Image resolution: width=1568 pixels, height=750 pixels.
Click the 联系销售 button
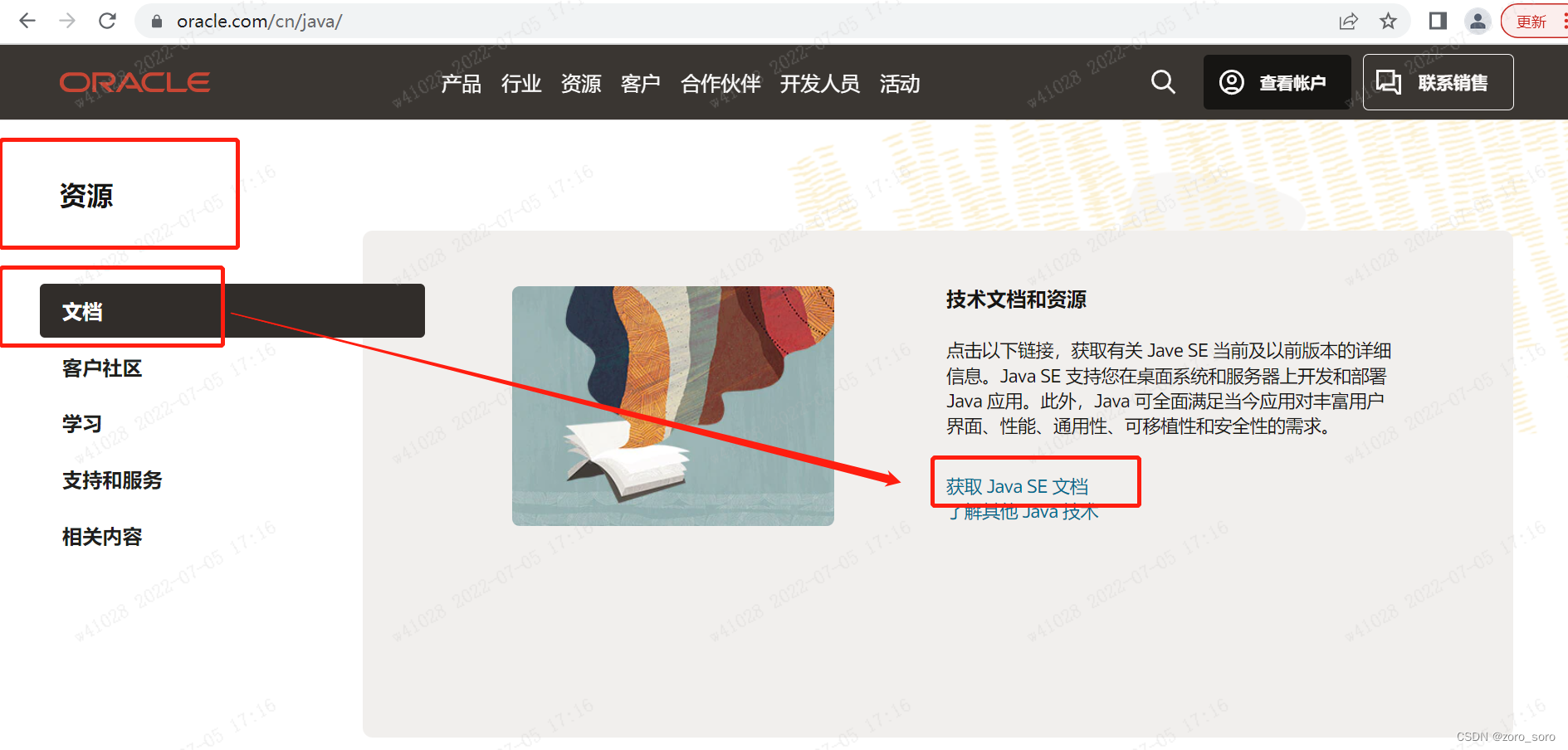click(x=1438, y=82)
